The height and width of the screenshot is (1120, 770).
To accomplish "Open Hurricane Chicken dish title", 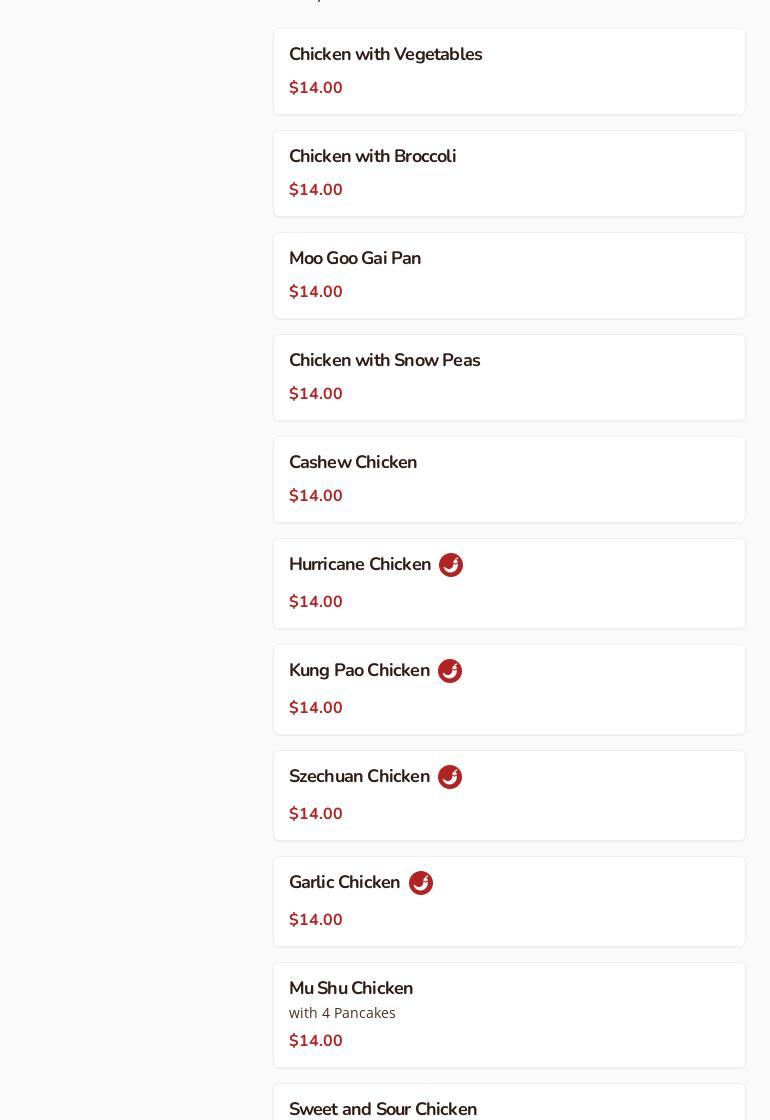I will point(360,565).
